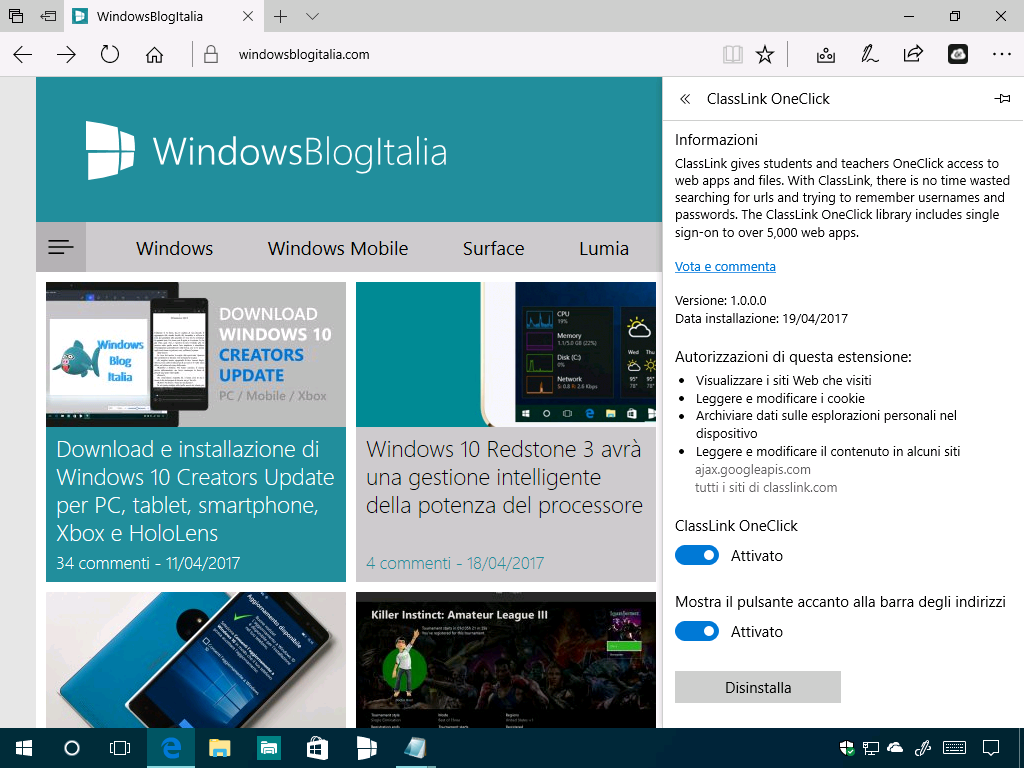This screenshot has height=768, width=1024.
Task: Open the Vota e commenta link
Action: [725, 266]
